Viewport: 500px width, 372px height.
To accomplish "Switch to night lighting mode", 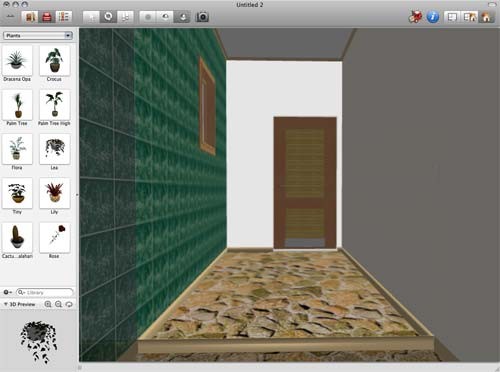I will (182, 17).
